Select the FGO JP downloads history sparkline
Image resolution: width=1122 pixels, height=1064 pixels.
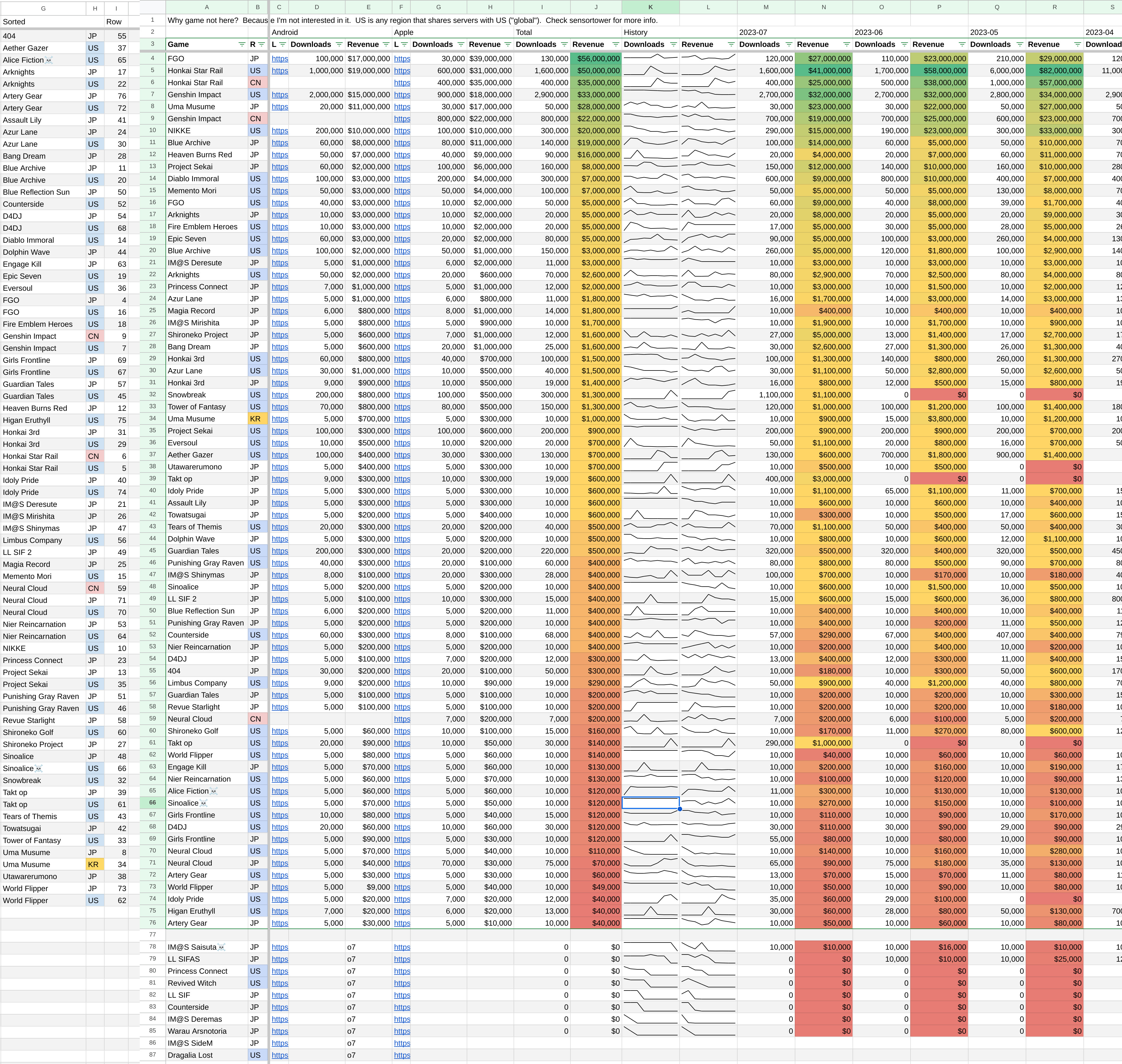650,58
